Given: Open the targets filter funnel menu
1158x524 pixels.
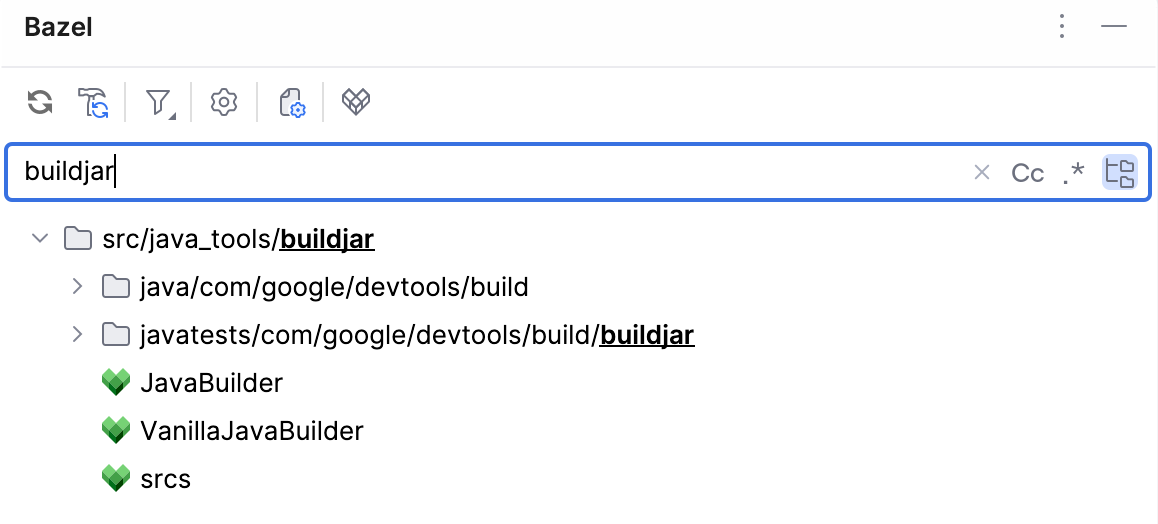Looking at the screenshot, I should point(159,102).
